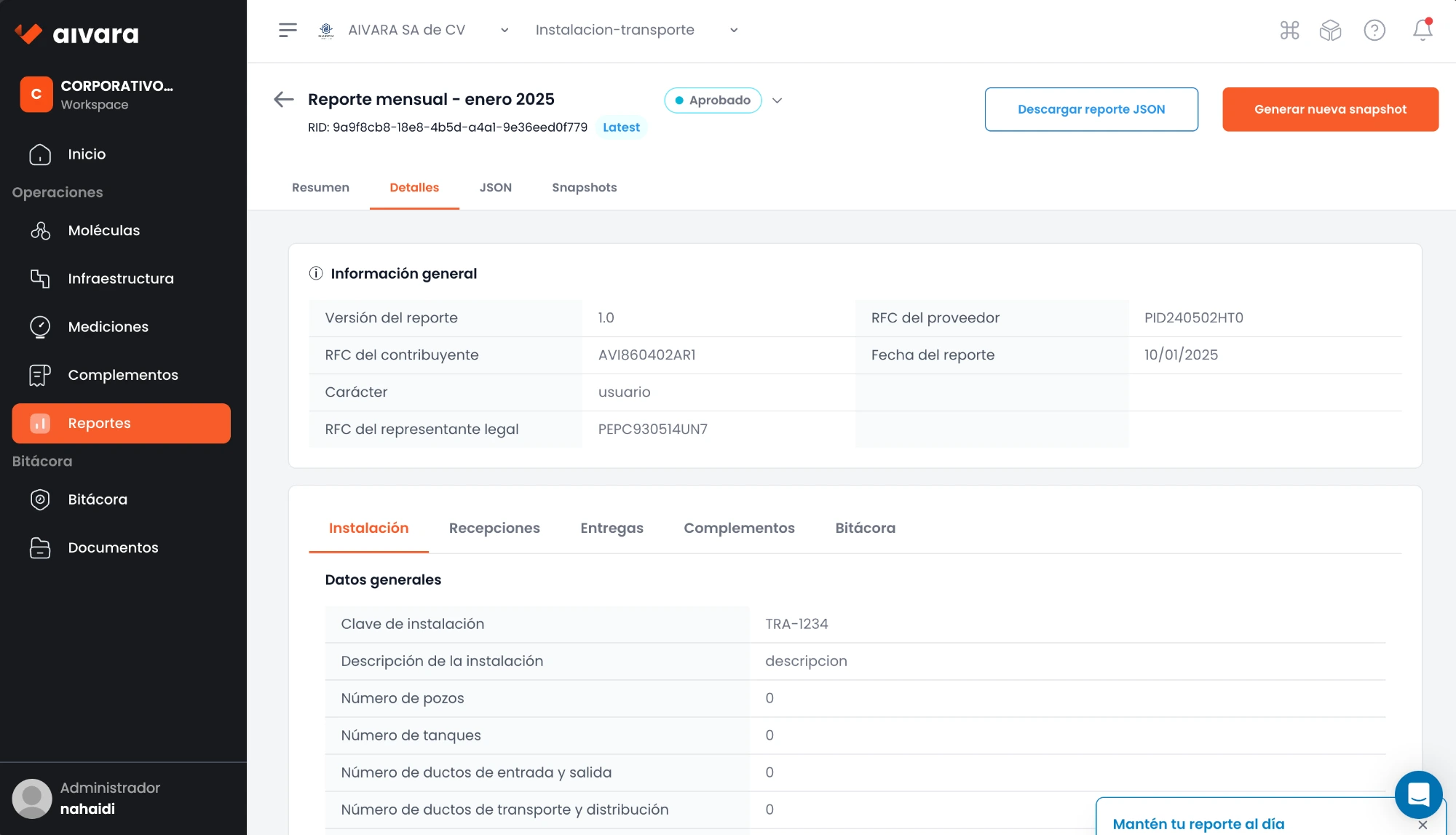Screen dimensions: 1456x835
Task: Click the Latest tag
Action: click(x=621, y=127)
